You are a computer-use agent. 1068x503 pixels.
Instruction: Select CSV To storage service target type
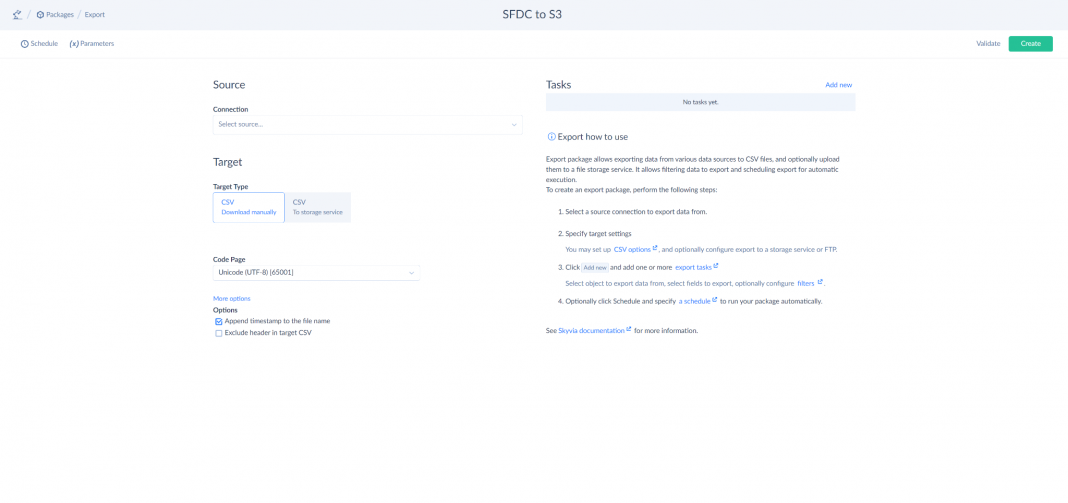[x=318, y=207]
